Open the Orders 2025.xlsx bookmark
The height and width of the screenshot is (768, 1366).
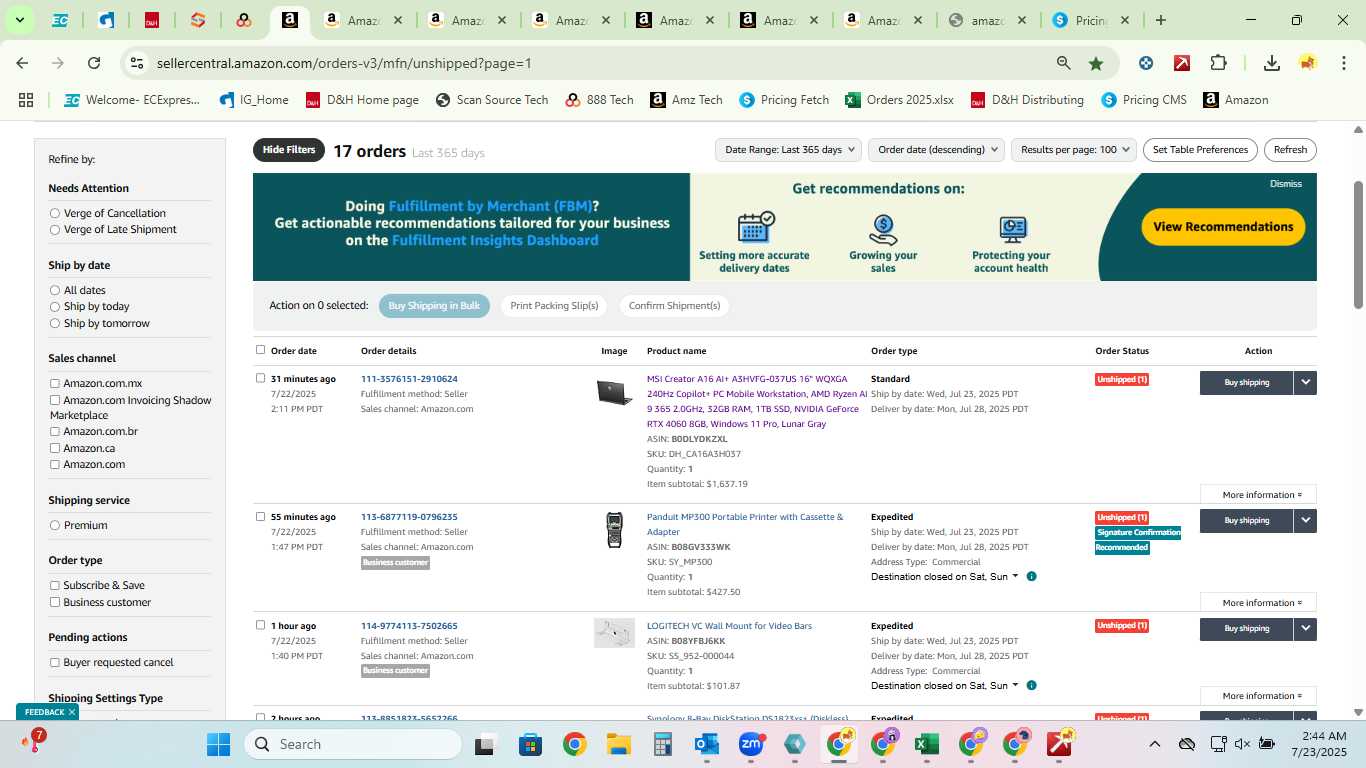[899, 100]
